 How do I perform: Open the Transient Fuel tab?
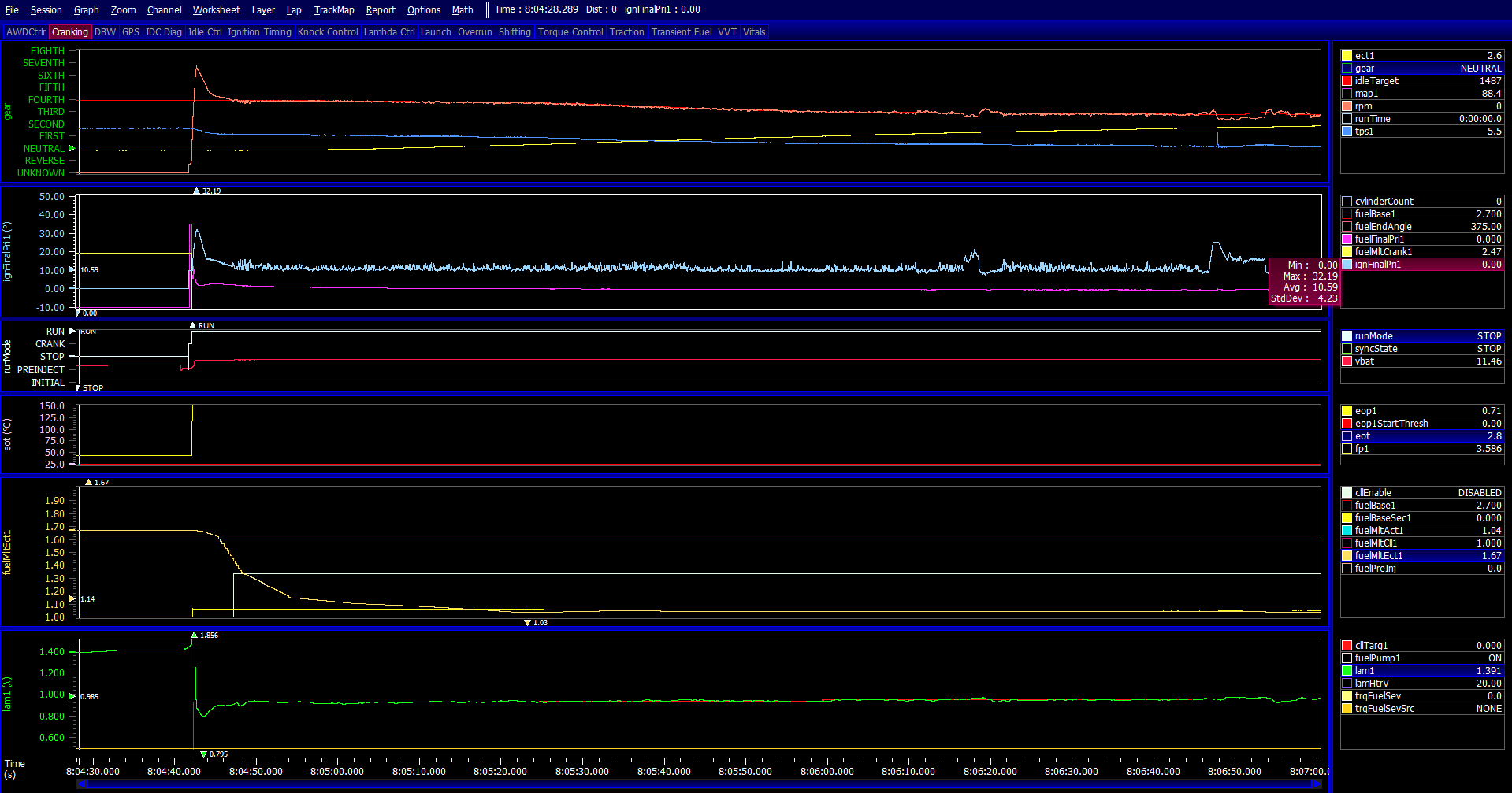(x=681, y=32)
